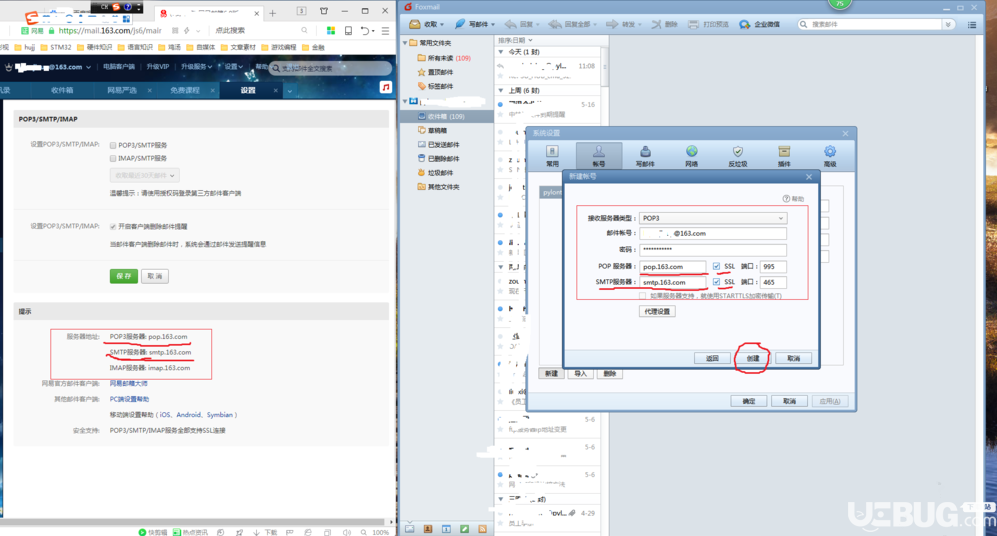Toggle SSL checkbox for POP server
Image resolution: width=997 pixels, height=536 pixels.
[717, 266]
